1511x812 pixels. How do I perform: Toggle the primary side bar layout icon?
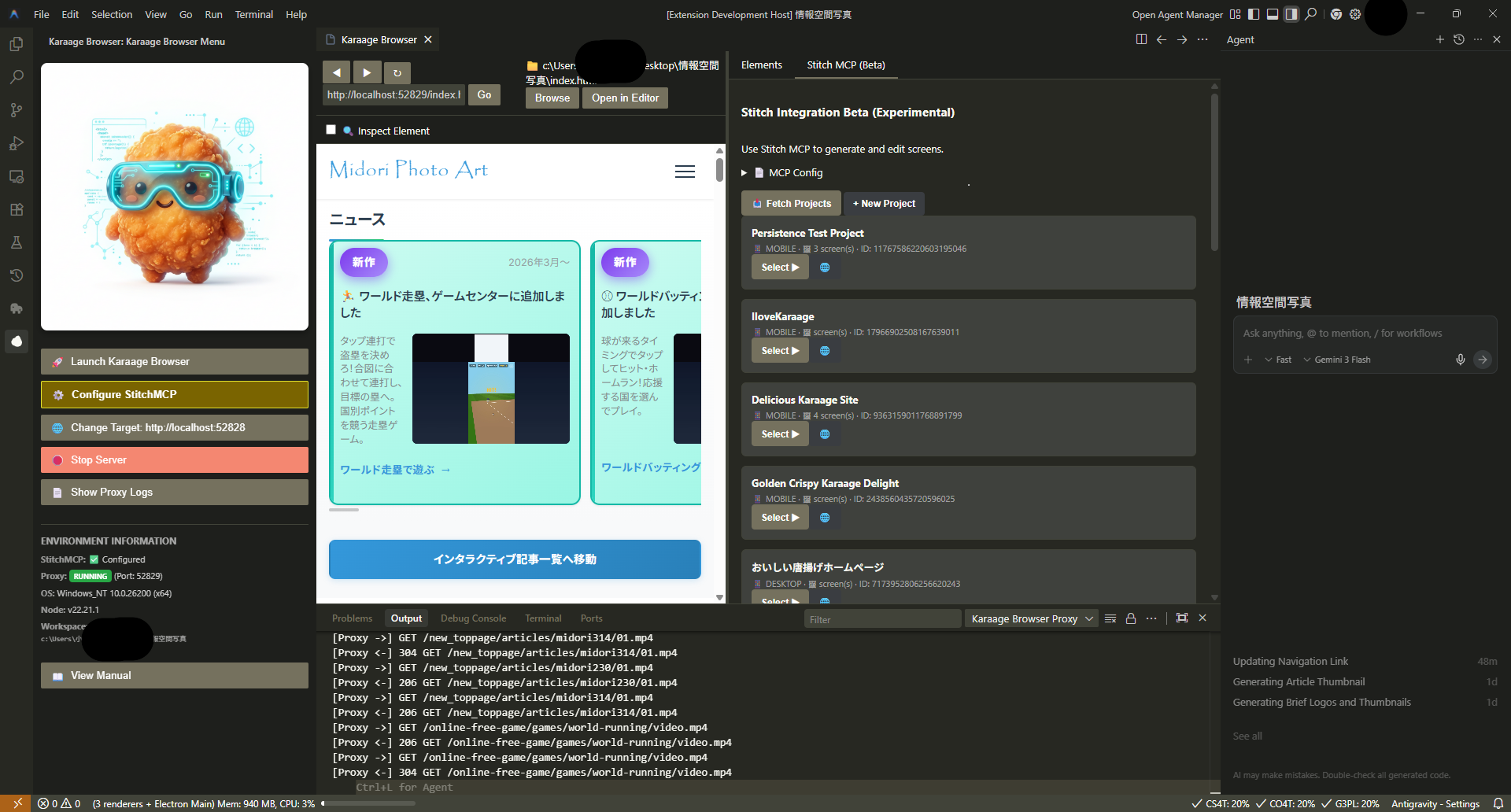point(1254,14)
